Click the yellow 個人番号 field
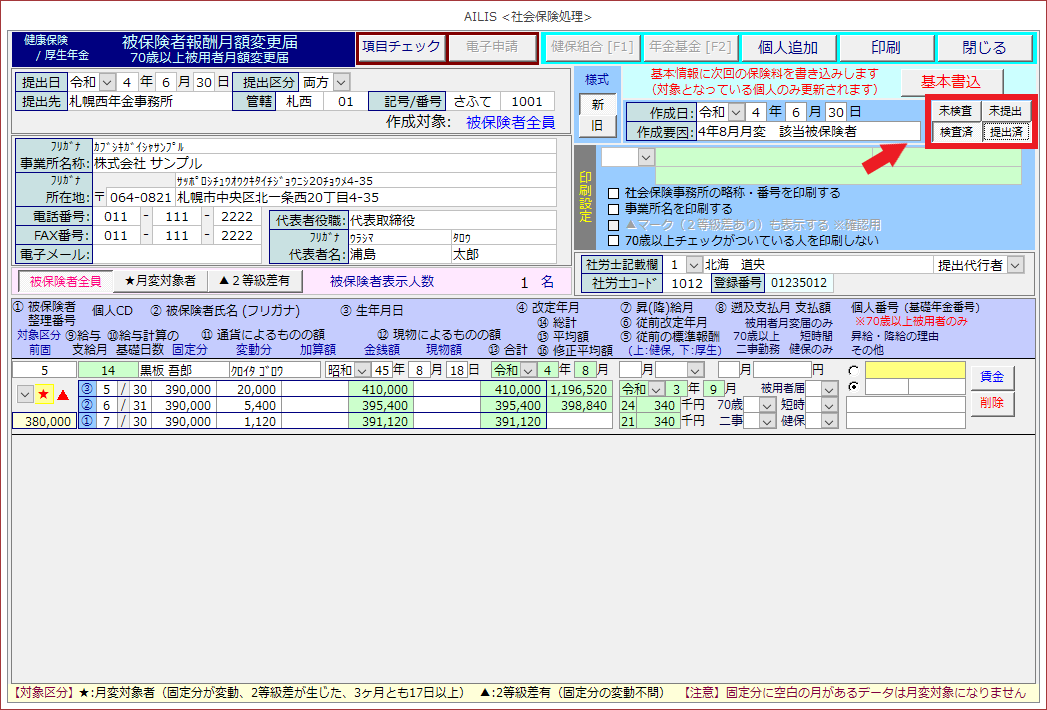Viewport: 1047px width, 710px height. pos(915,370)
